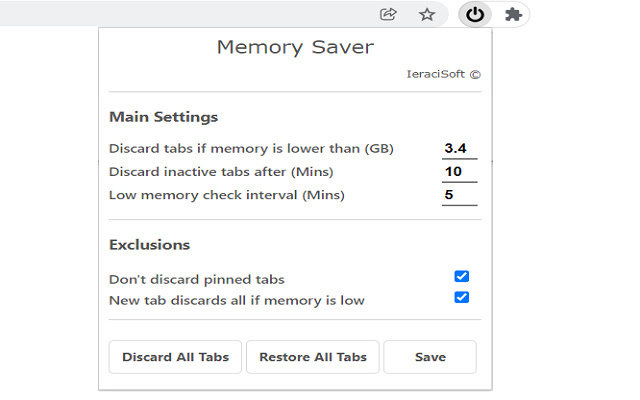640x400 pixels.
Task: Select the Low memory check interval field
Action: click(x=459, y=195)
